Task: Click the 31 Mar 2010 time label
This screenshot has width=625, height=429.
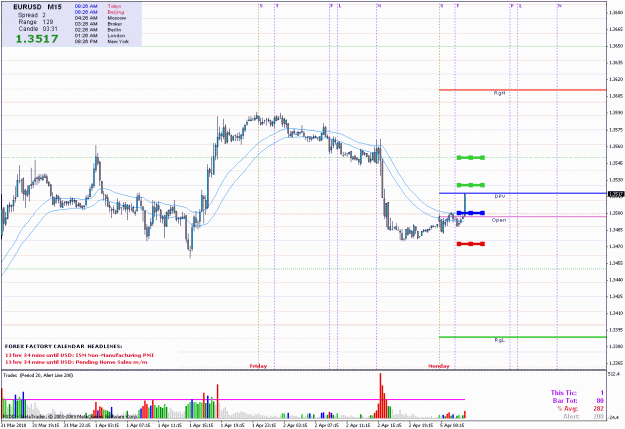Action: (14, 425)
